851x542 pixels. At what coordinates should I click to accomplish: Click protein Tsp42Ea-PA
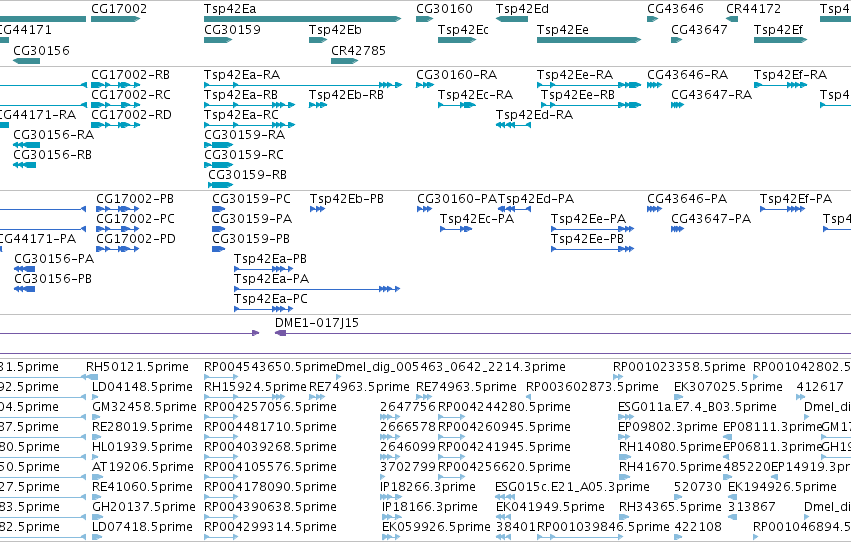(x=271, y=279)
